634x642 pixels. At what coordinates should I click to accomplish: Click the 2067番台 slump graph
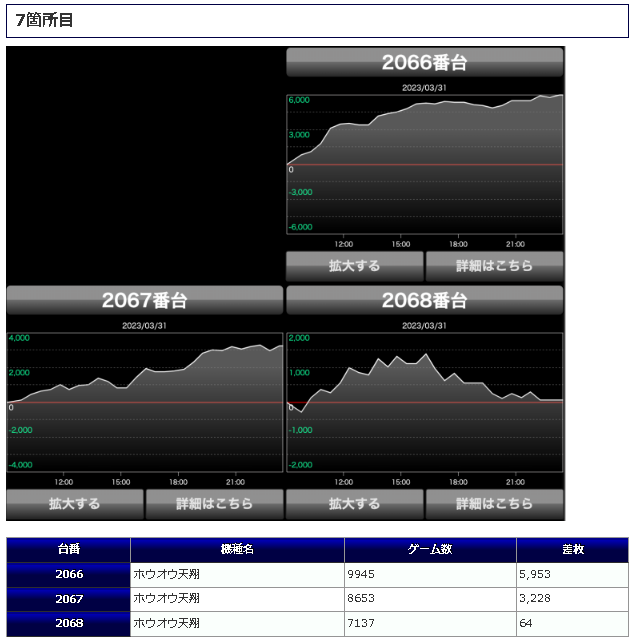(145, 402)
